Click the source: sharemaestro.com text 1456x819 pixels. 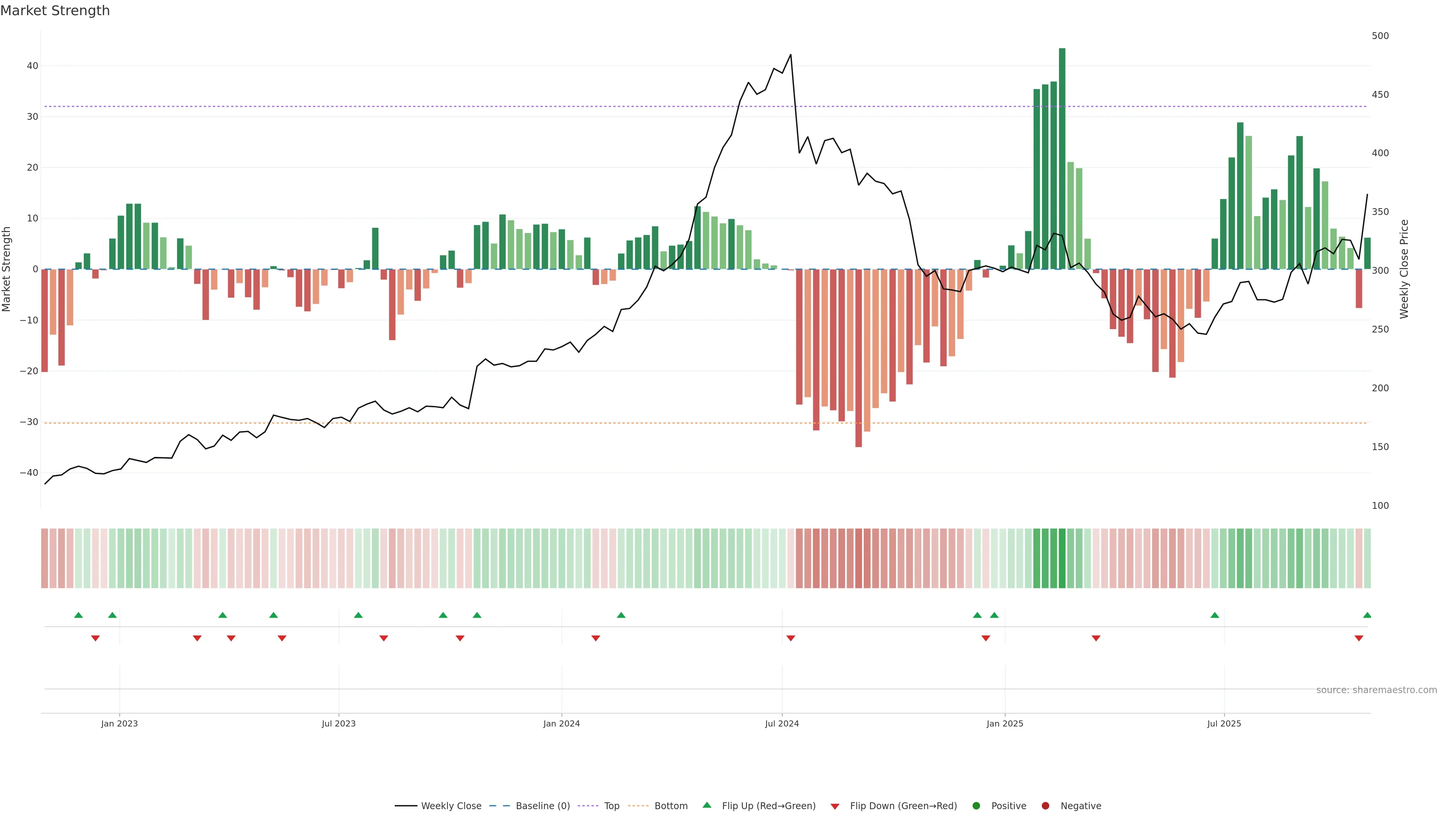click(1376, 690)
